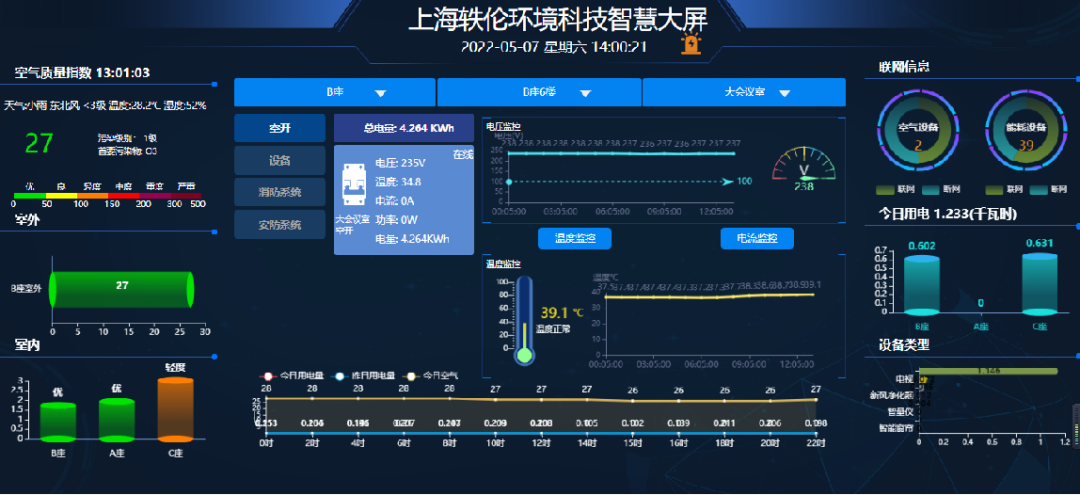Click the 室外 section heading
Screen dimensions: 1080x495
click(26, 220)
